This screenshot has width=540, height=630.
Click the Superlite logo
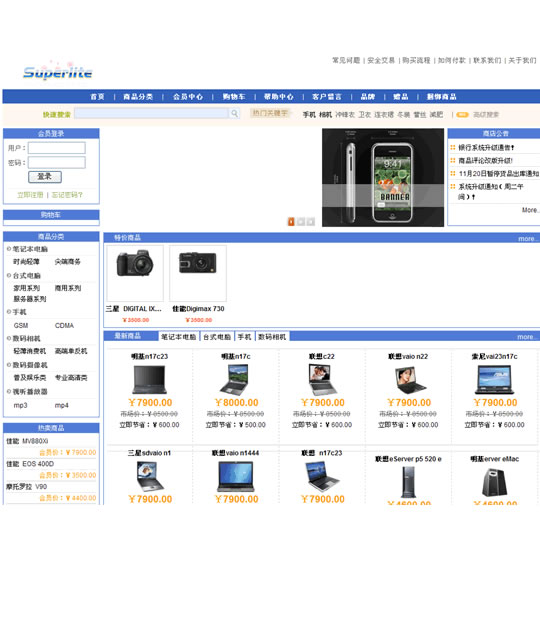click(57, 71)
